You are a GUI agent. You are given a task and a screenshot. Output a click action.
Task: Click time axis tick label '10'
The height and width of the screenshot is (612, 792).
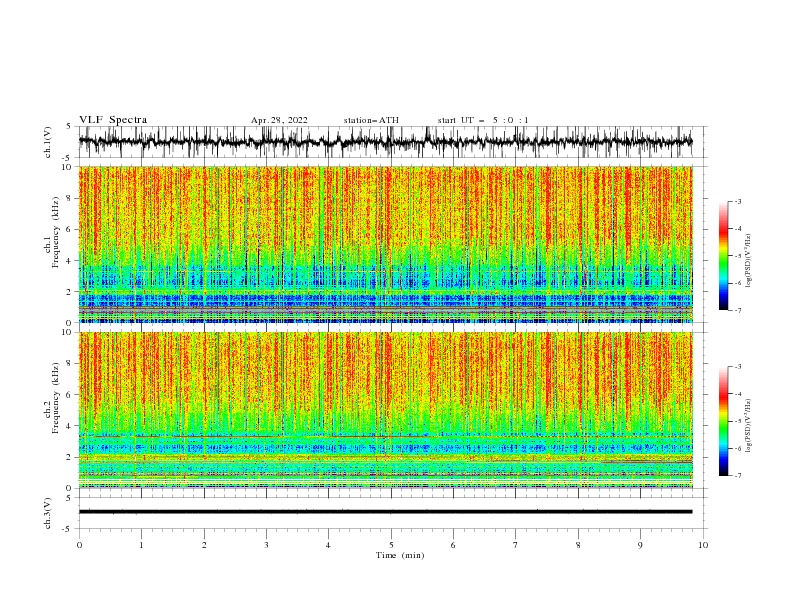(703, 545)
